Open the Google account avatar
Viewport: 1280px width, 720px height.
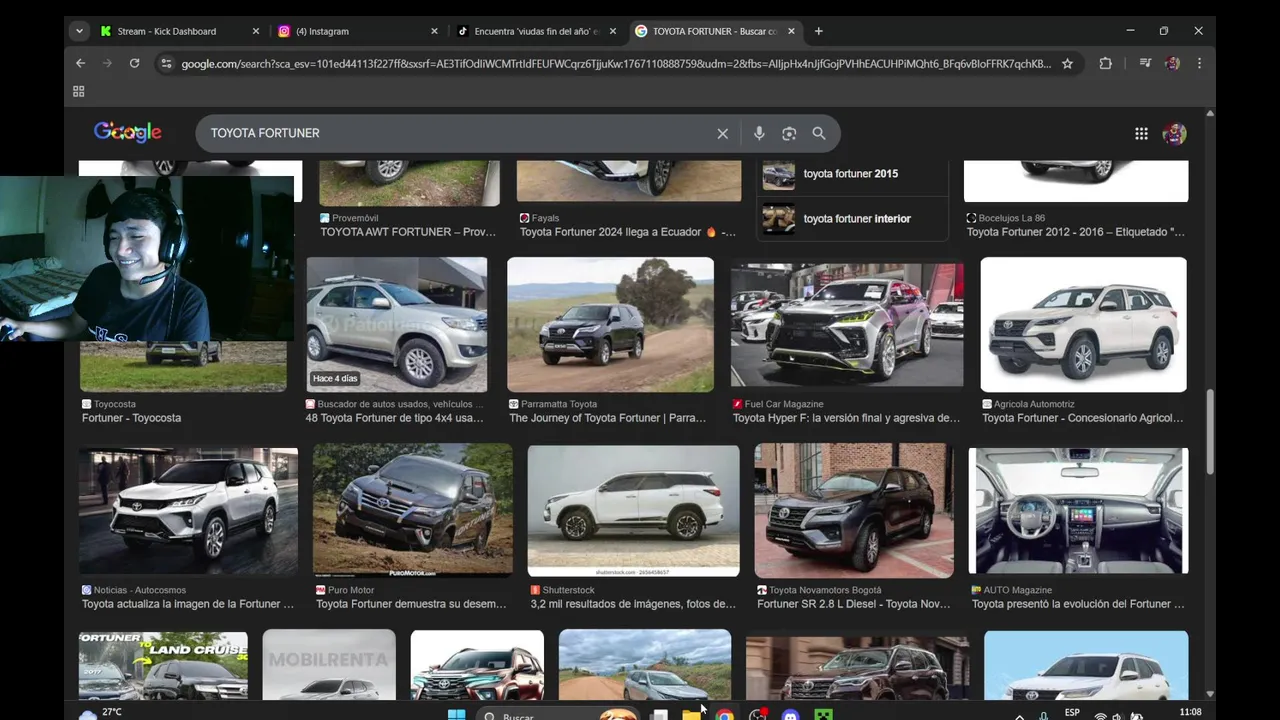[1175, 133]
